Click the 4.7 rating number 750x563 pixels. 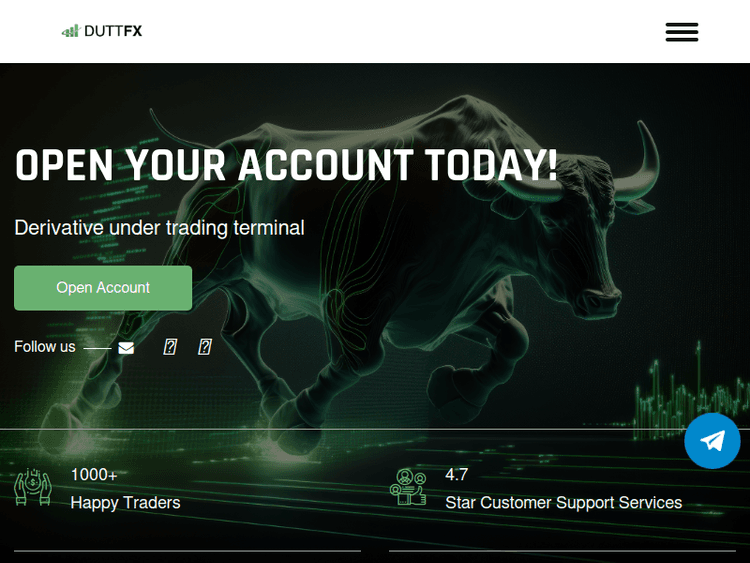pos(456,475)
